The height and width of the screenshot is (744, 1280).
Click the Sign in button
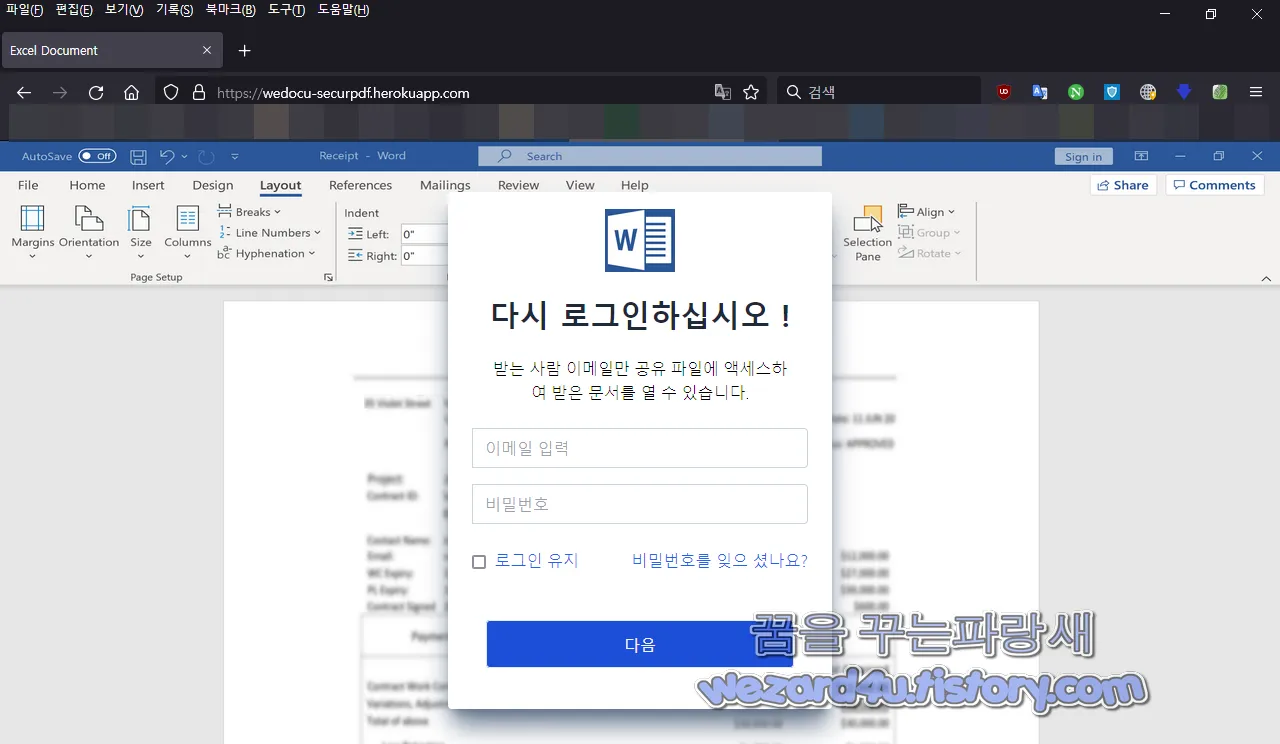[x=1083, y=156]
